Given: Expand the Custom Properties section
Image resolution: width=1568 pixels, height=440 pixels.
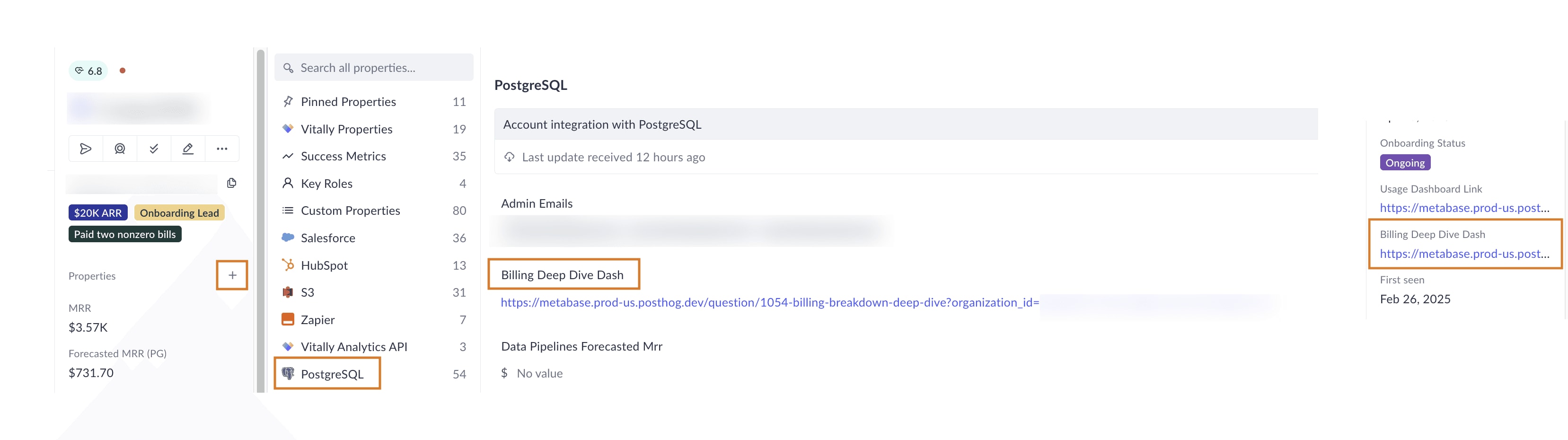Looking at the screenshot, I should [351, 210].
